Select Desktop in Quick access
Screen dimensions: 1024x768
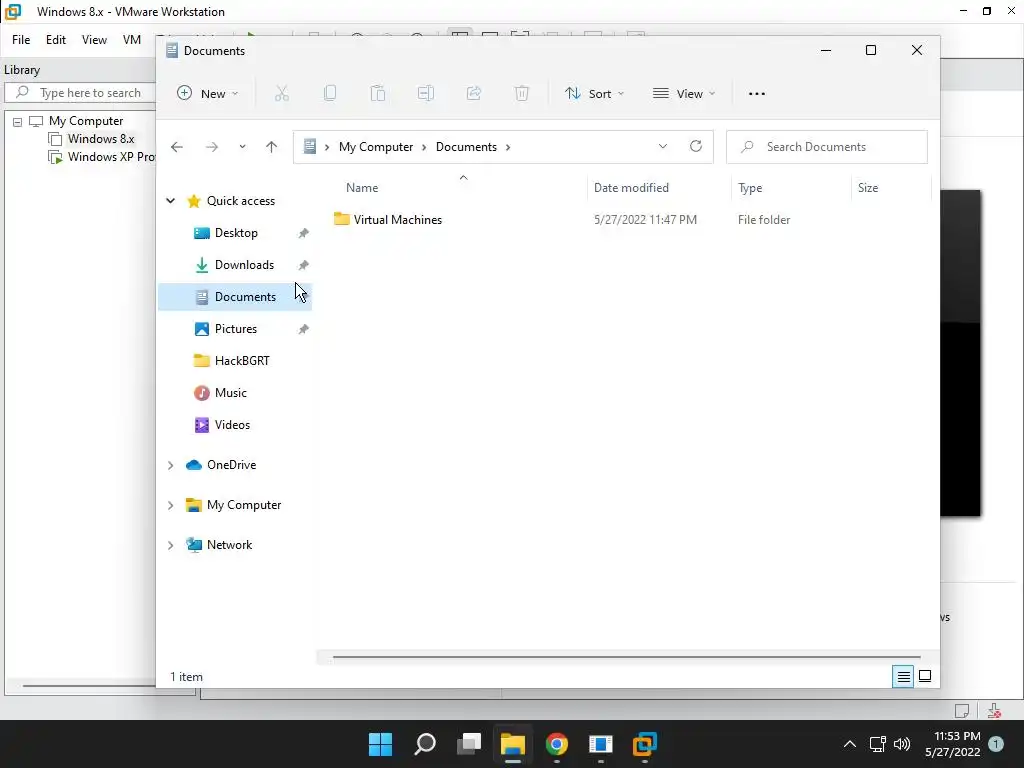[235, 232]
